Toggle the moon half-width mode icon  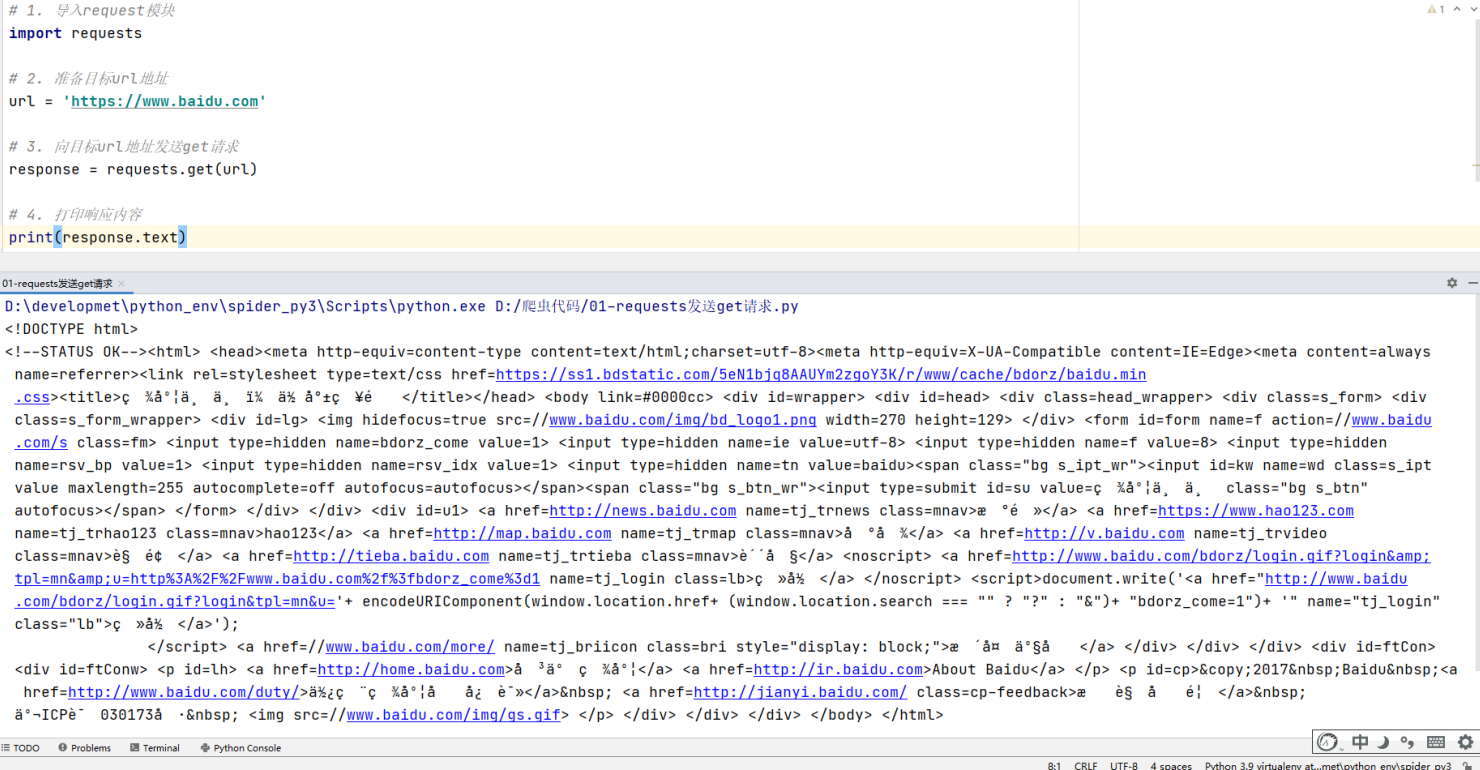[1384, 742]
